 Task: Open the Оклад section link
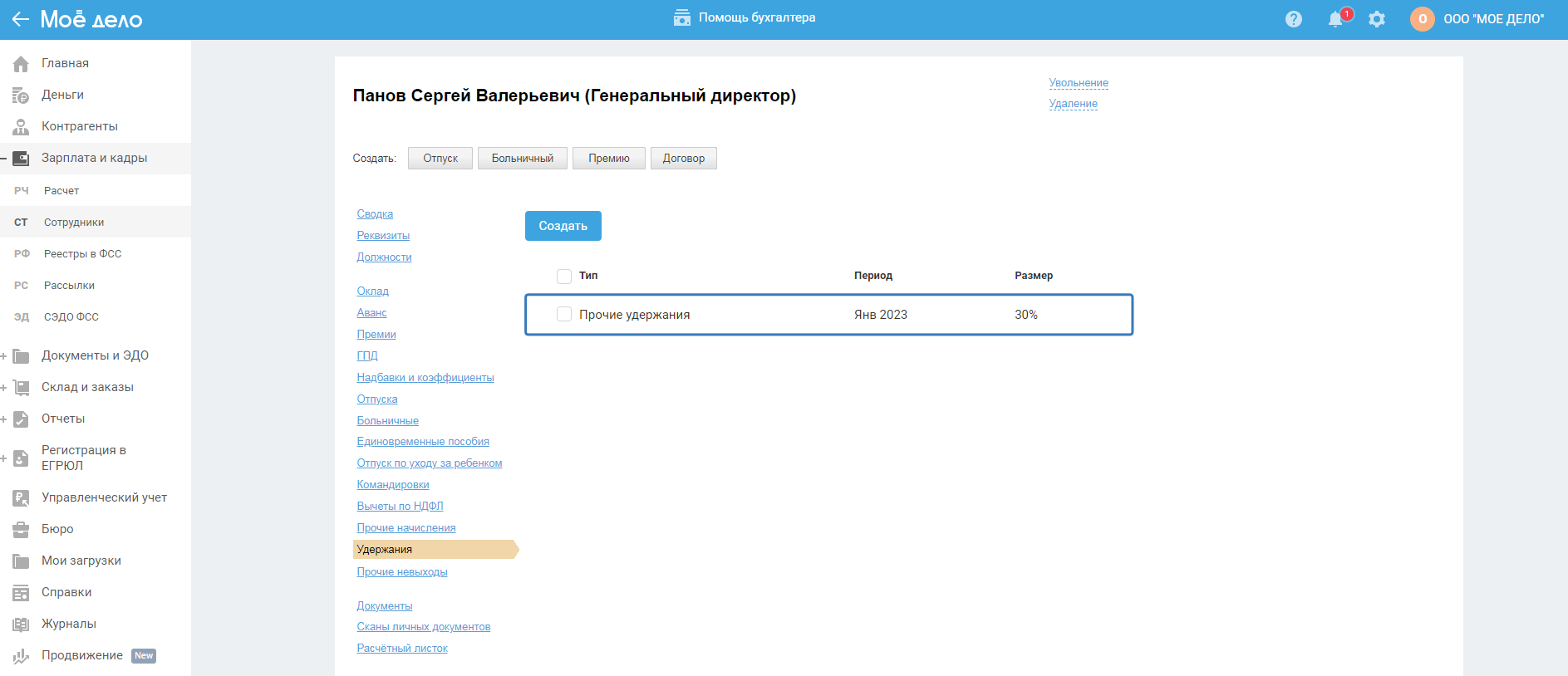pos(373,291)
